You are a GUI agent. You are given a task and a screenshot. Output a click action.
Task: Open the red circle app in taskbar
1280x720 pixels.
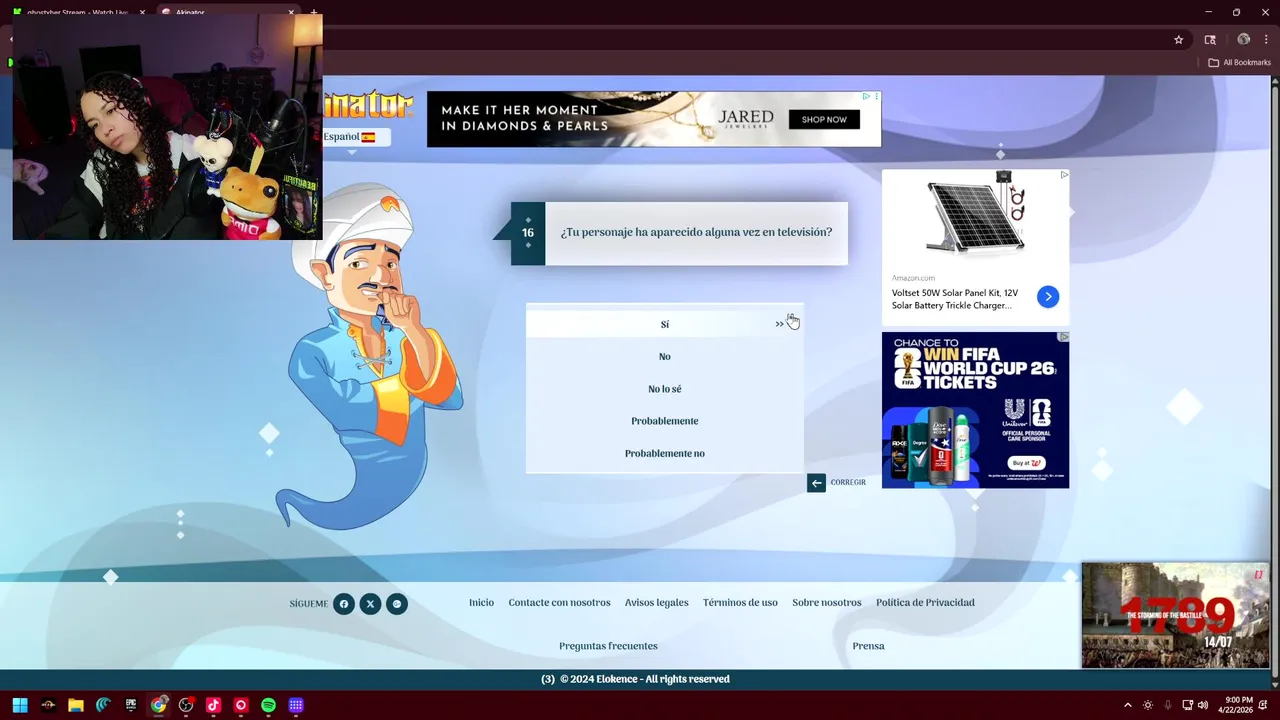241,705
